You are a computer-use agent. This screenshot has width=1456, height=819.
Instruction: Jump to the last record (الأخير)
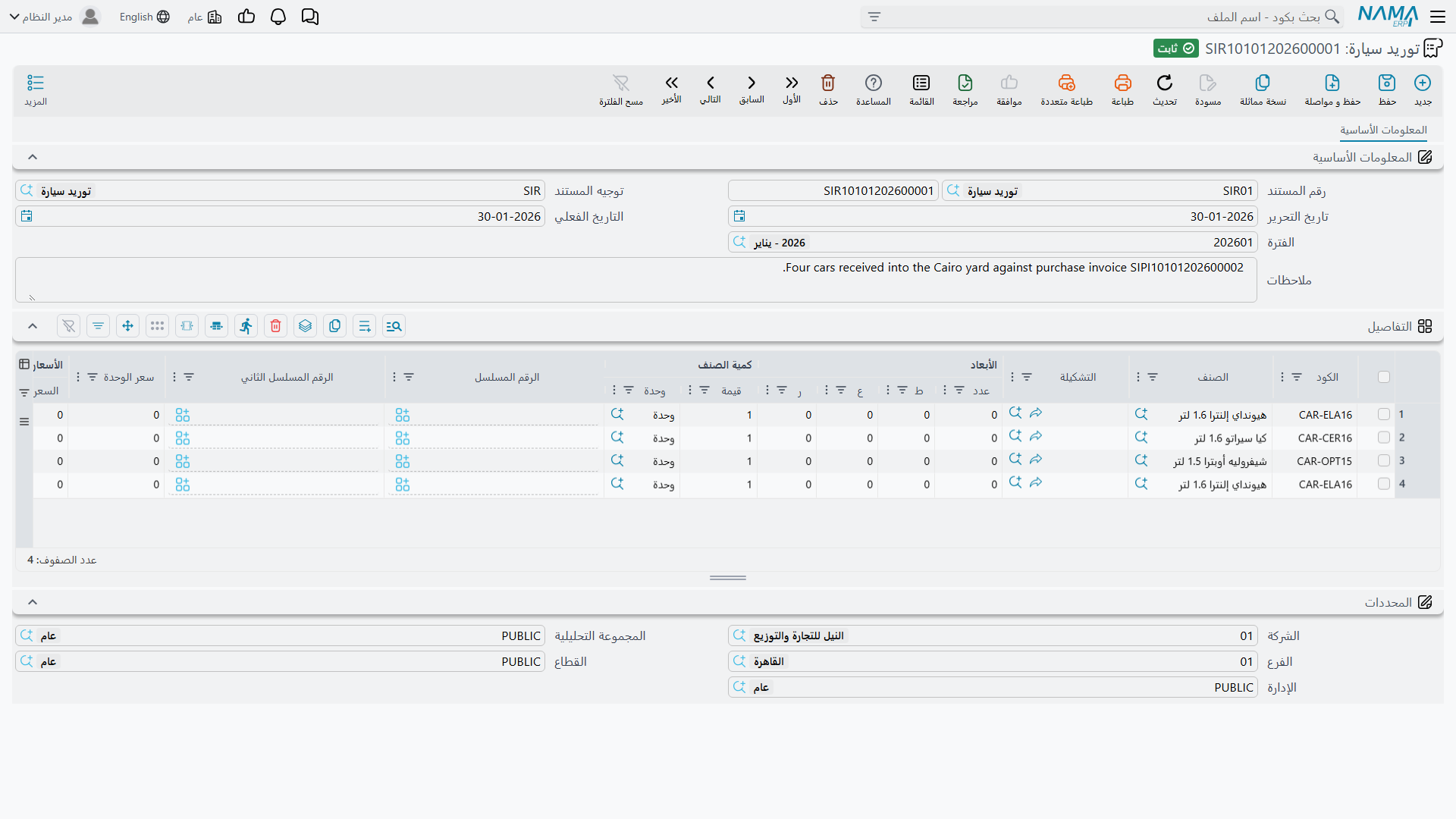click(x=672, y=83)
